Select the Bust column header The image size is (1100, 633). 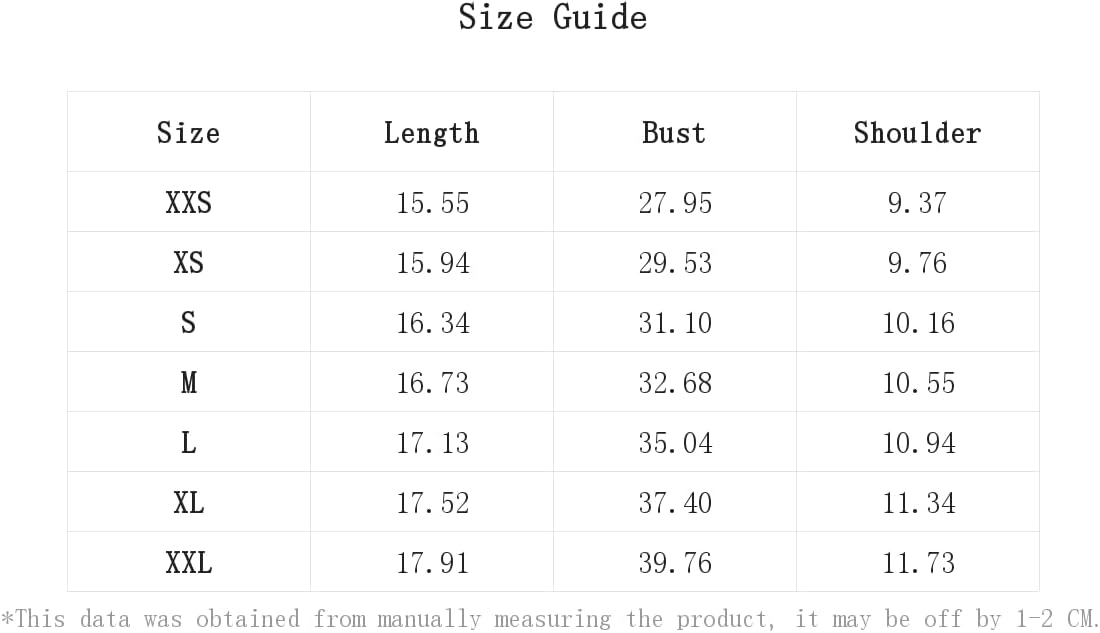[x=673, y=133]
